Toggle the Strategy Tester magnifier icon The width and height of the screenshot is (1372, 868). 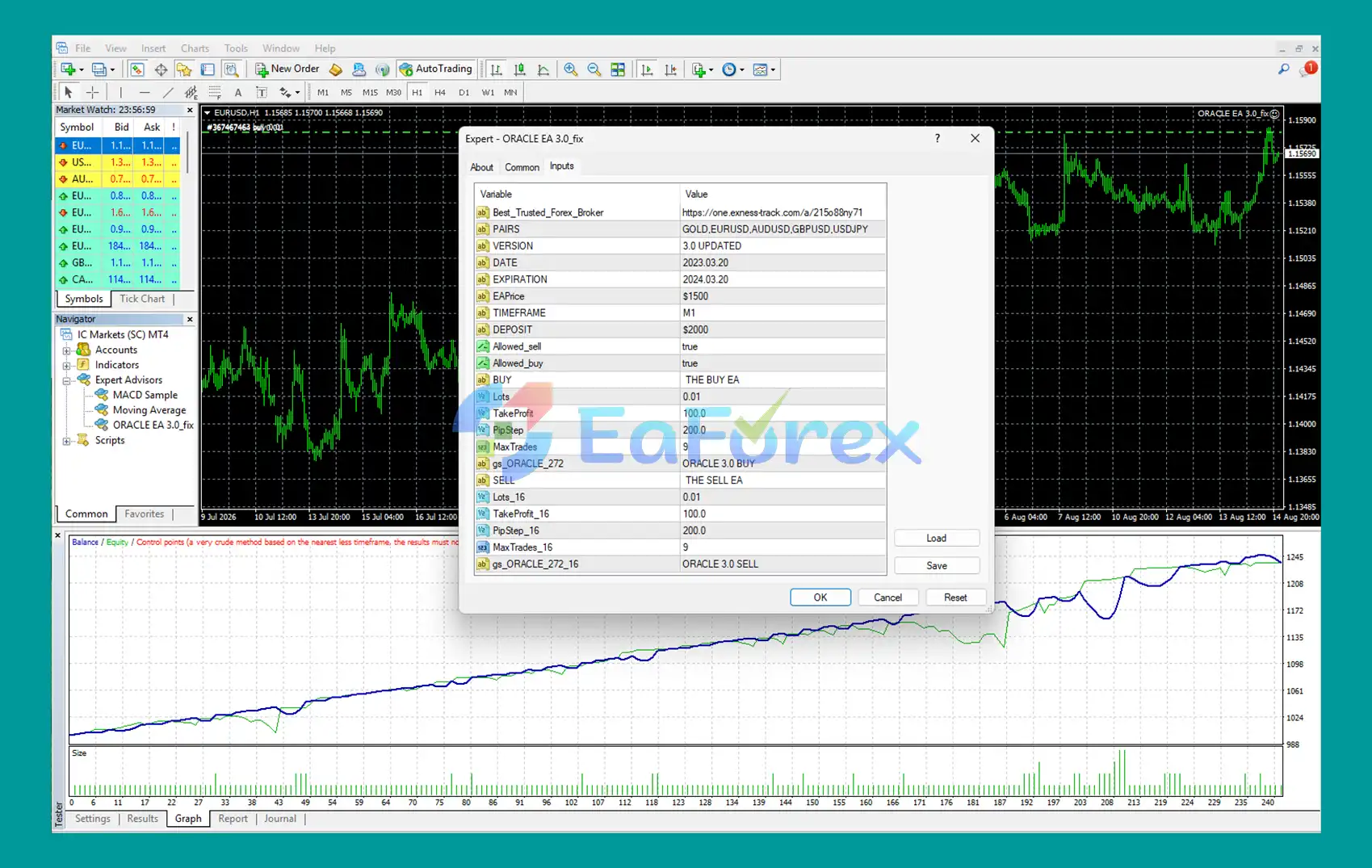[x=231, y=69]
